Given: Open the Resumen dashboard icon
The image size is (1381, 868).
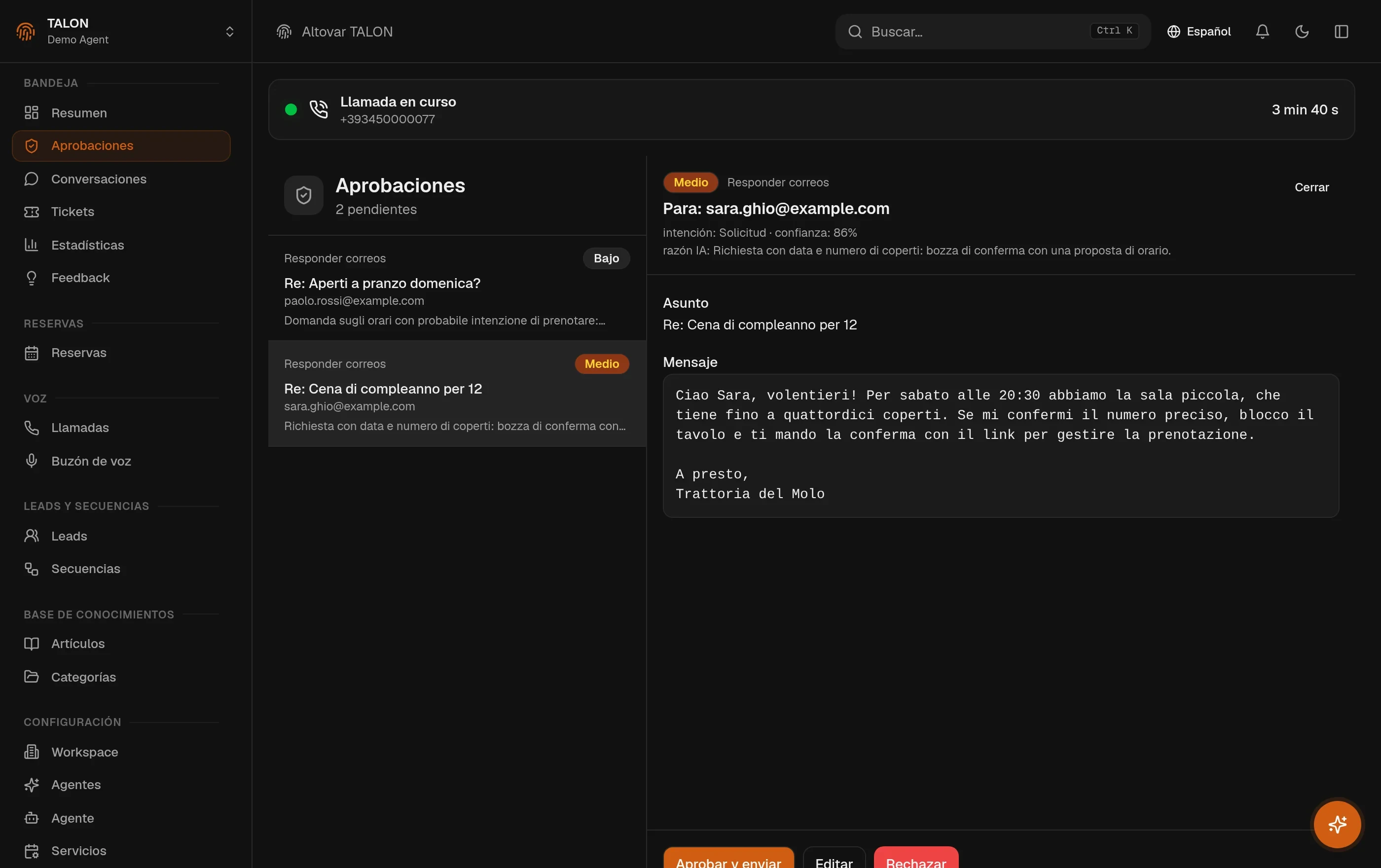Looking at the screenshot, I should [32, 112].
